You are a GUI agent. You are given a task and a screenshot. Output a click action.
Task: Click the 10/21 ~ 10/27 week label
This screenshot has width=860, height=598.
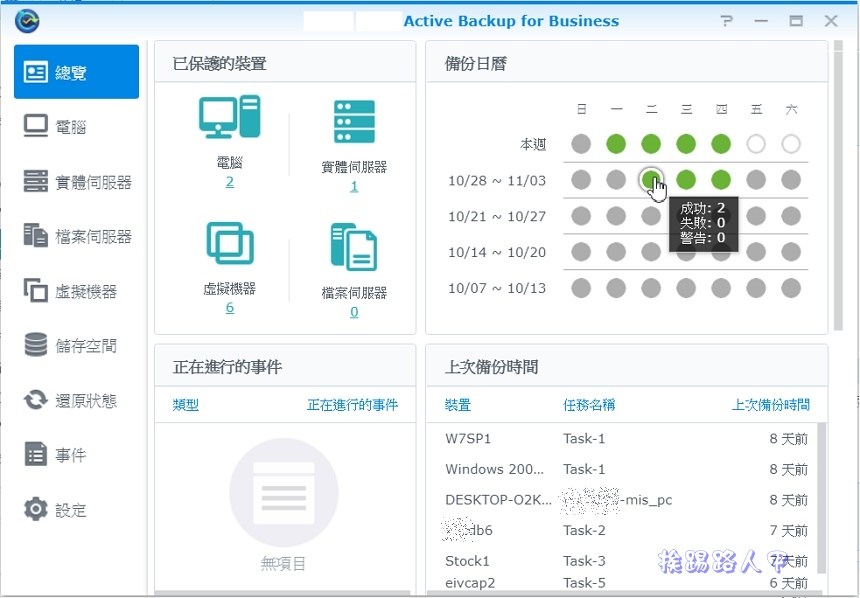coord(497,216)
